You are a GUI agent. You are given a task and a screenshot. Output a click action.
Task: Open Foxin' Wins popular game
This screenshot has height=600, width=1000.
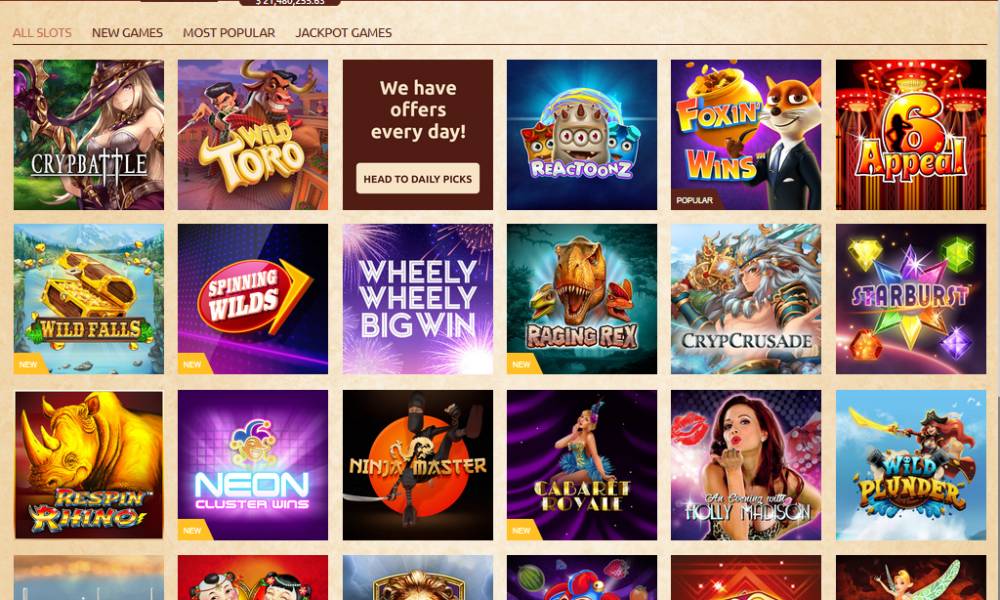click(746, 135)
